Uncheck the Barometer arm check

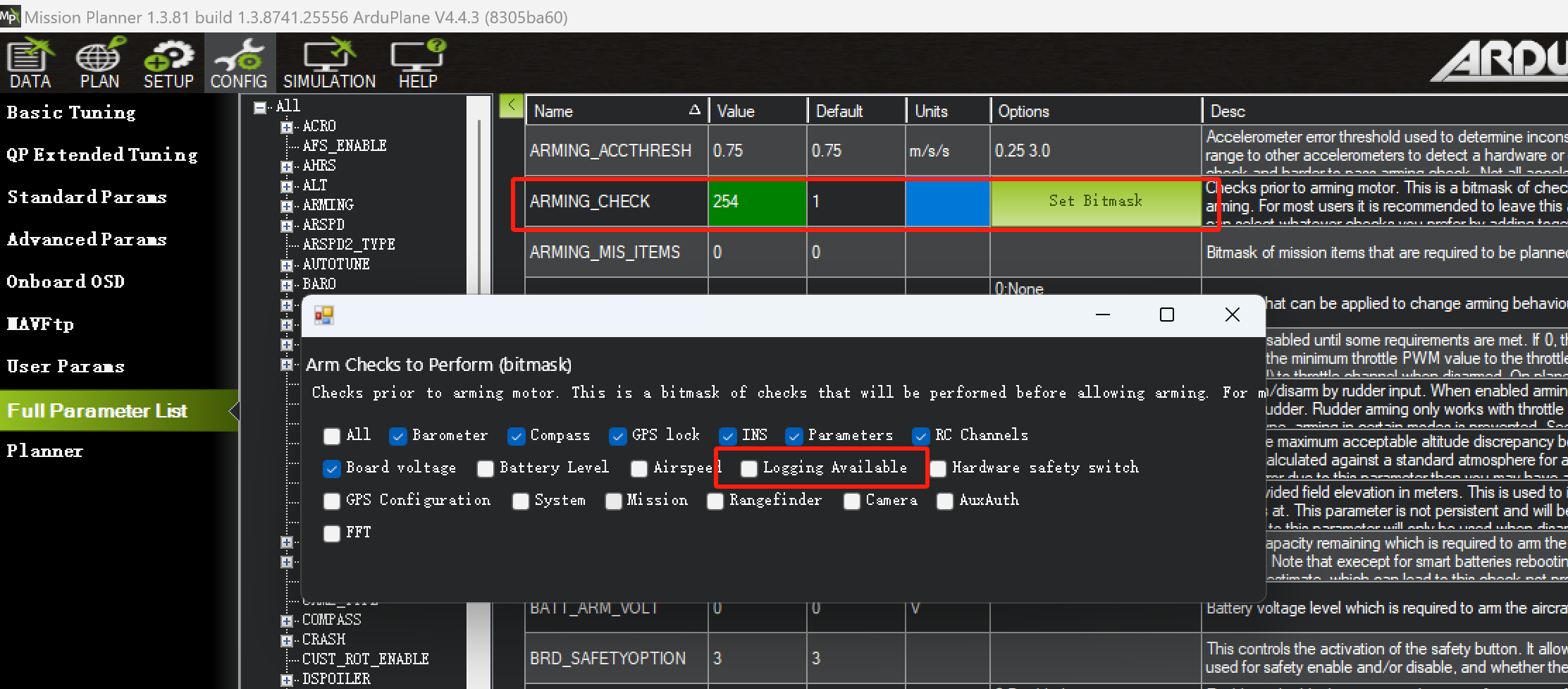pyautogui.click(x=398, y=436)
